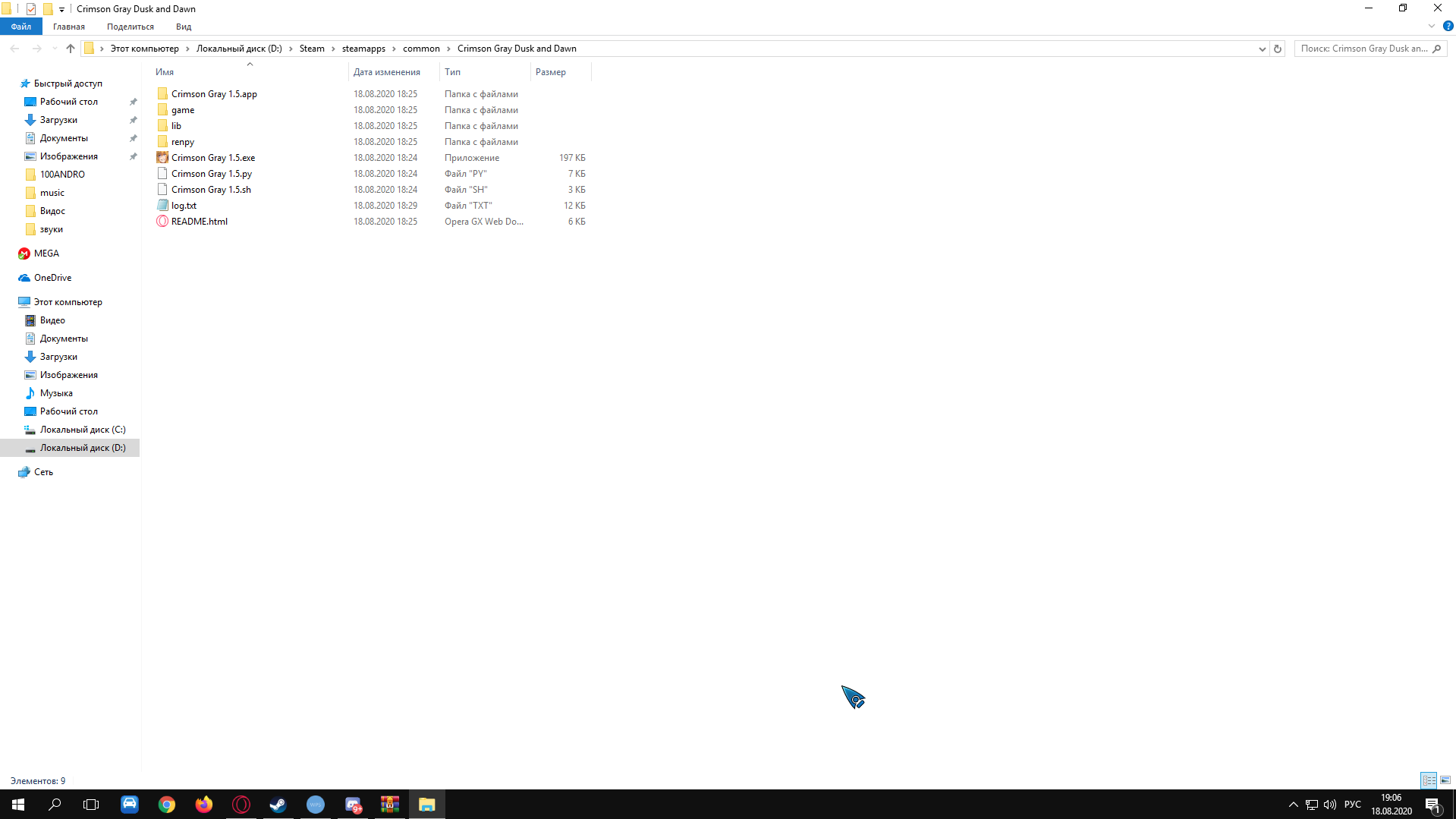Open the address bar history dropdown
This screenshot has width=1456, height=819.
pos(1262,49)
